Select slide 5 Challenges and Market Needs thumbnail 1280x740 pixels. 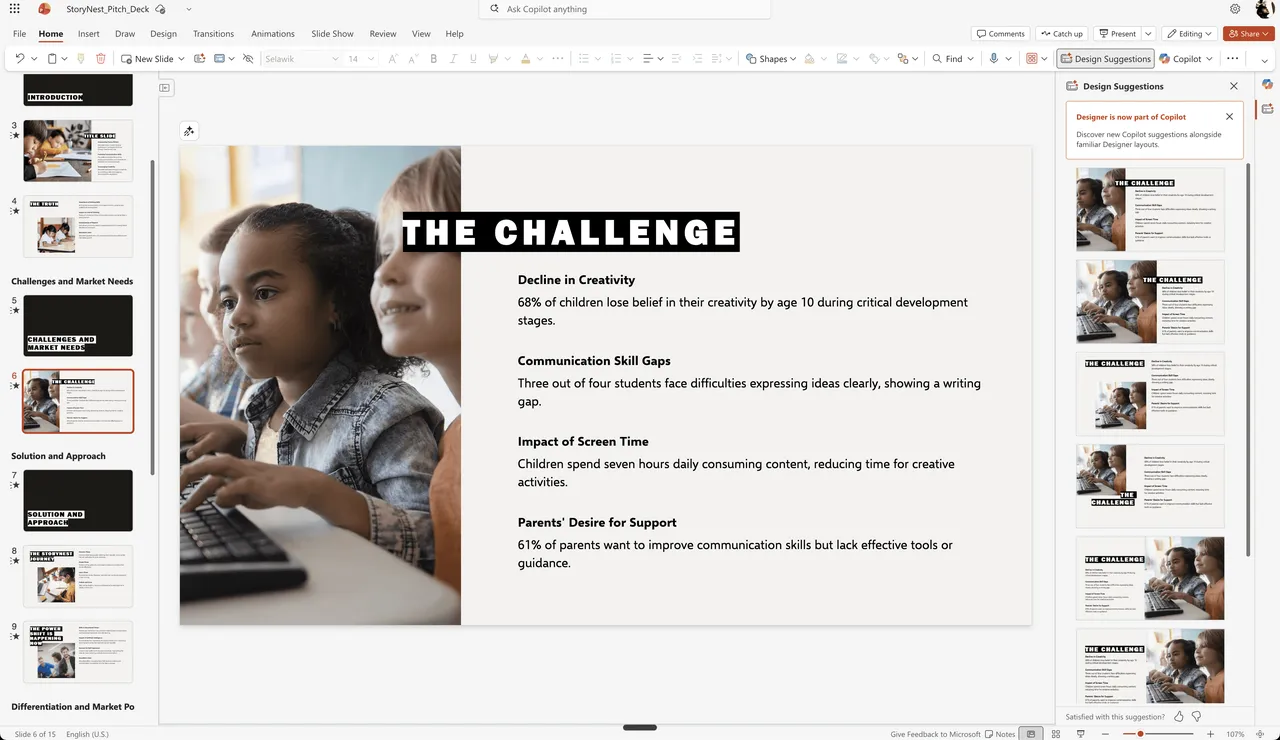[78, 326]
